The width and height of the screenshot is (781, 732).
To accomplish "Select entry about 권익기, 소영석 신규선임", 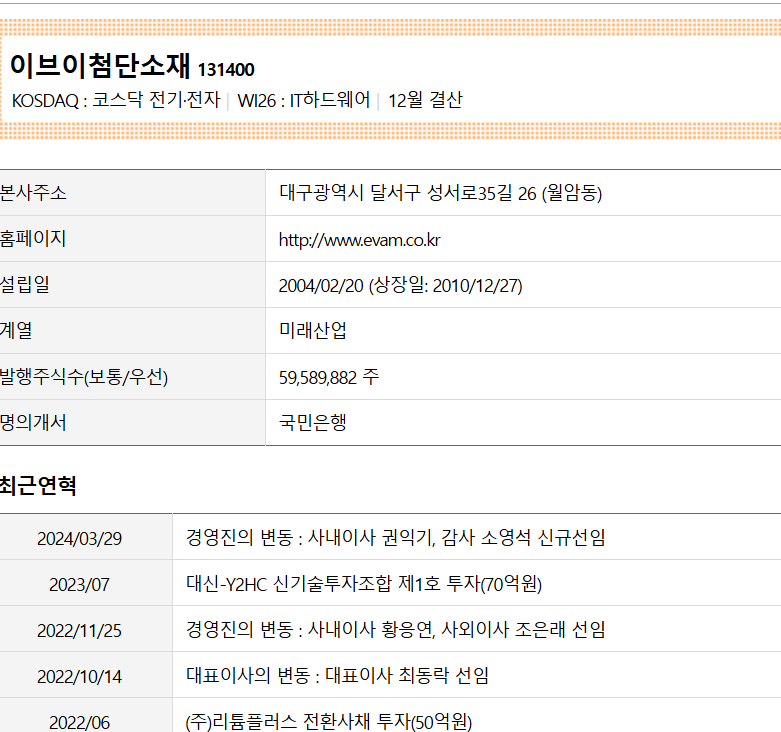I will [395, 537].
